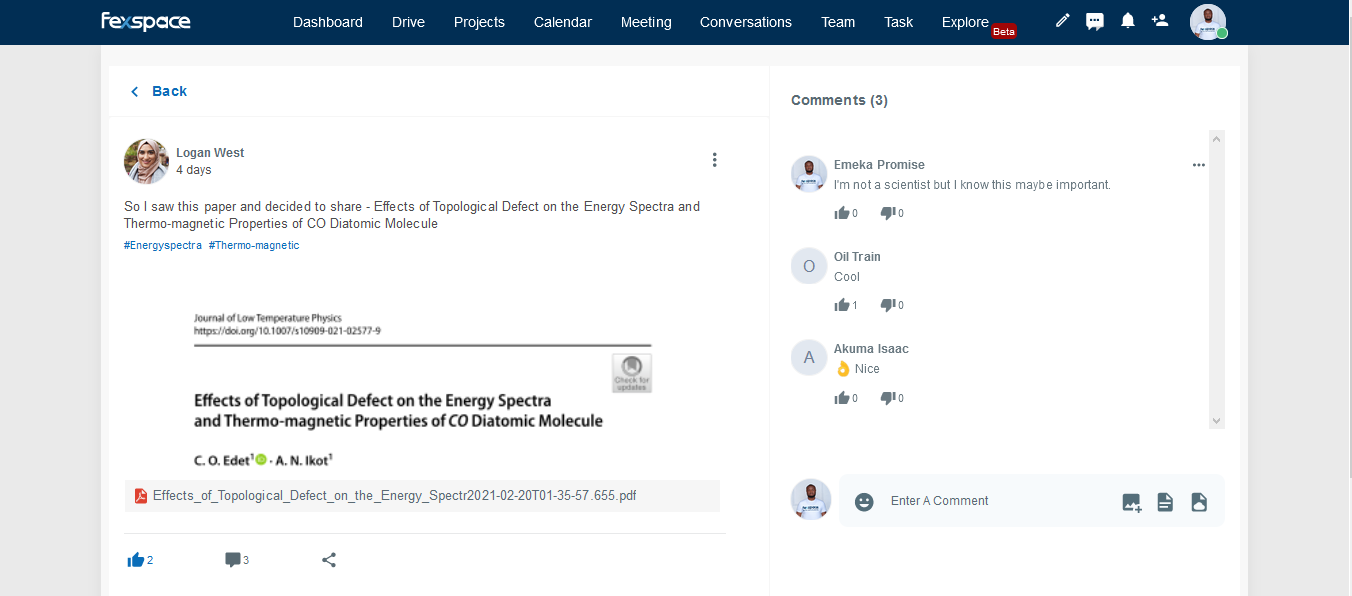Open the chat messages icon
The width and height of the screenshot is (1352, 596).
click(1095, 21)
